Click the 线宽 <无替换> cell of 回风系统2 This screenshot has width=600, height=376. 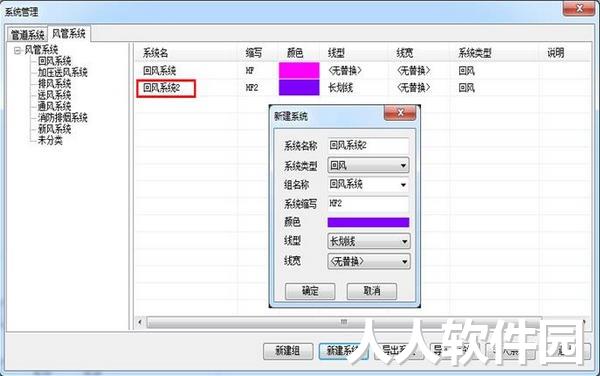(413, 88)
